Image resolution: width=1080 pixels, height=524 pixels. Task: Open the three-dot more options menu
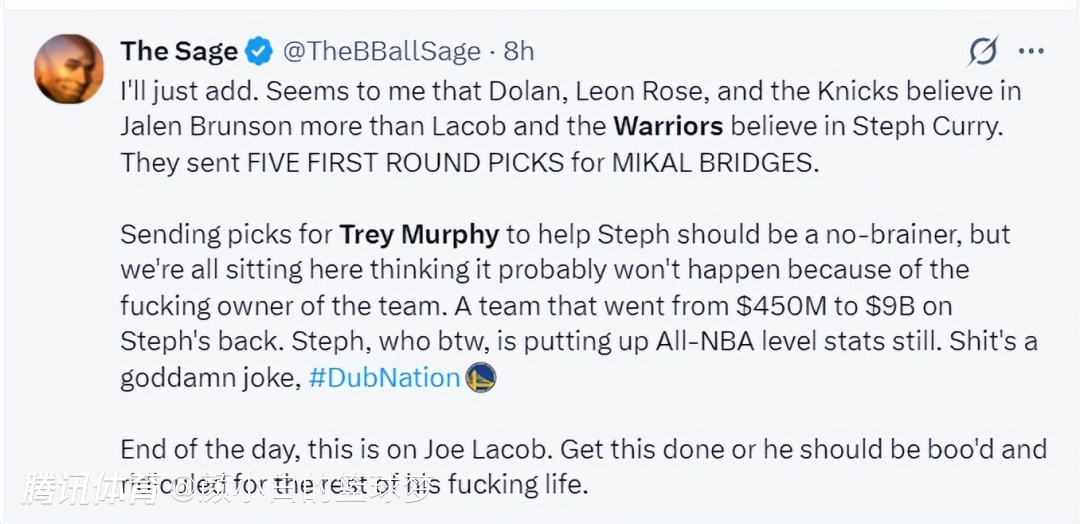pyautogui.click(x=1031, y=51)
